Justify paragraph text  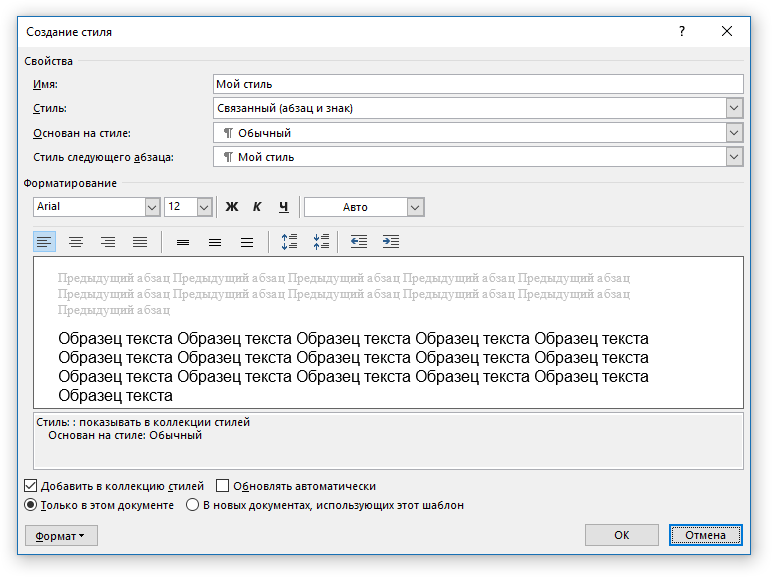[140, 242]
